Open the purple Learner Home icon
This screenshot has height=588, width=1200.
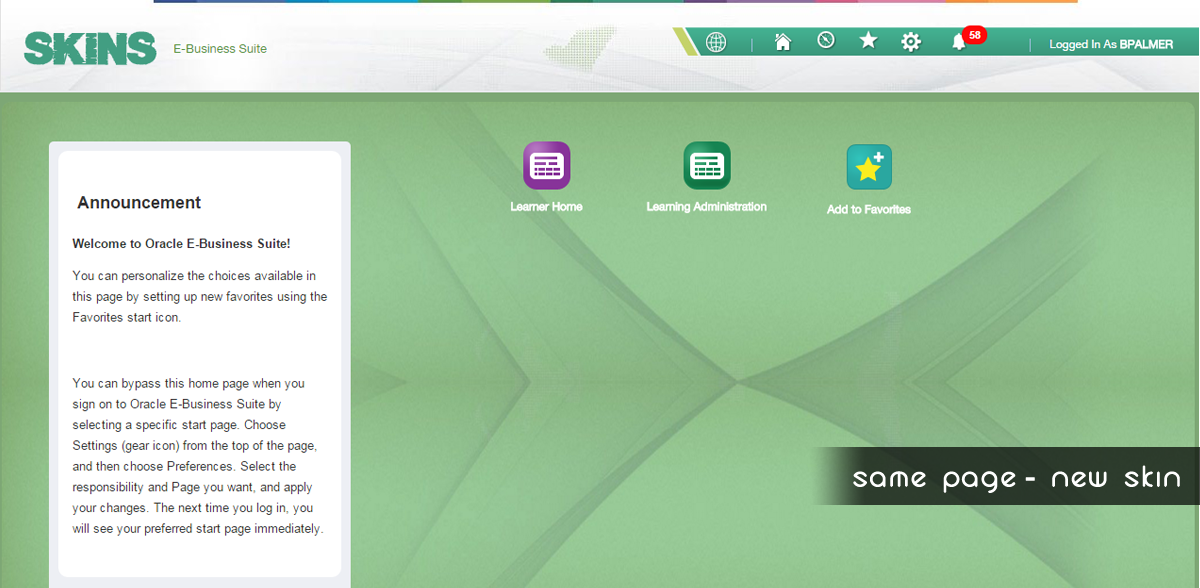(x=547, y=165)
